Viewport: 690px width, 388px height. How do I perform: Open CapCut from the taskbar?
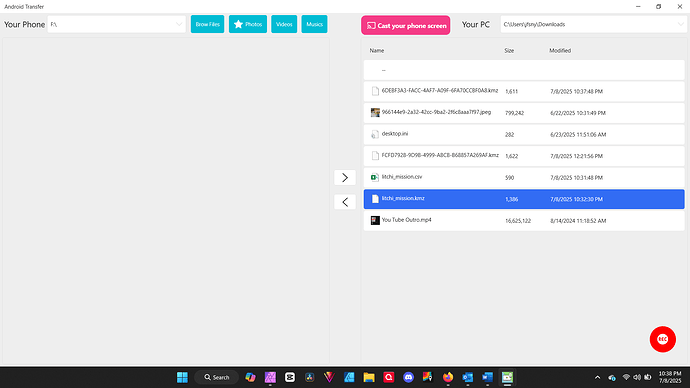click(x=290, y=377)
